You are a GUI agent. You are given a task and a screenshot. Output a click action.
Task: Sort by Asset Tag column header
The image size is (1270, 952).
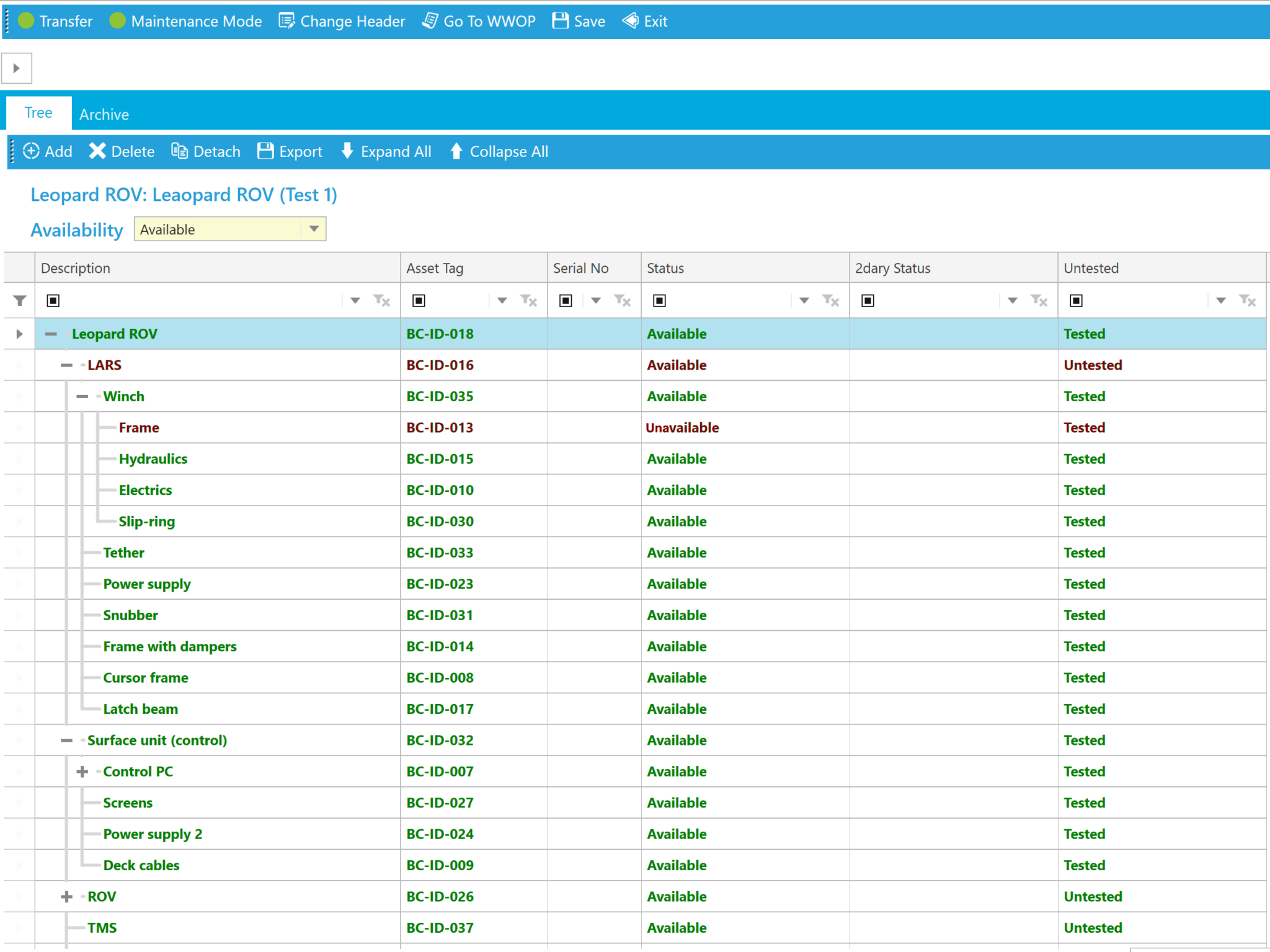[474, 268]
